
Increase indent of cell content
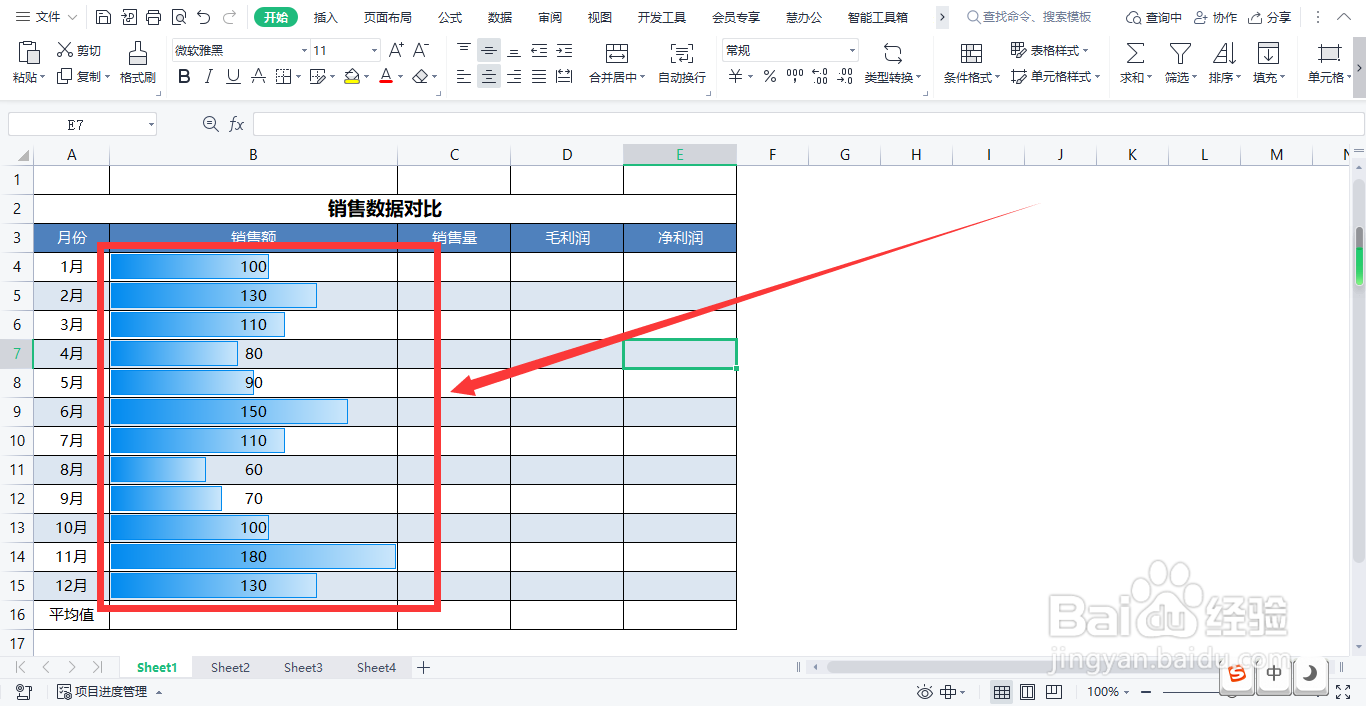[x=564, y=50]
